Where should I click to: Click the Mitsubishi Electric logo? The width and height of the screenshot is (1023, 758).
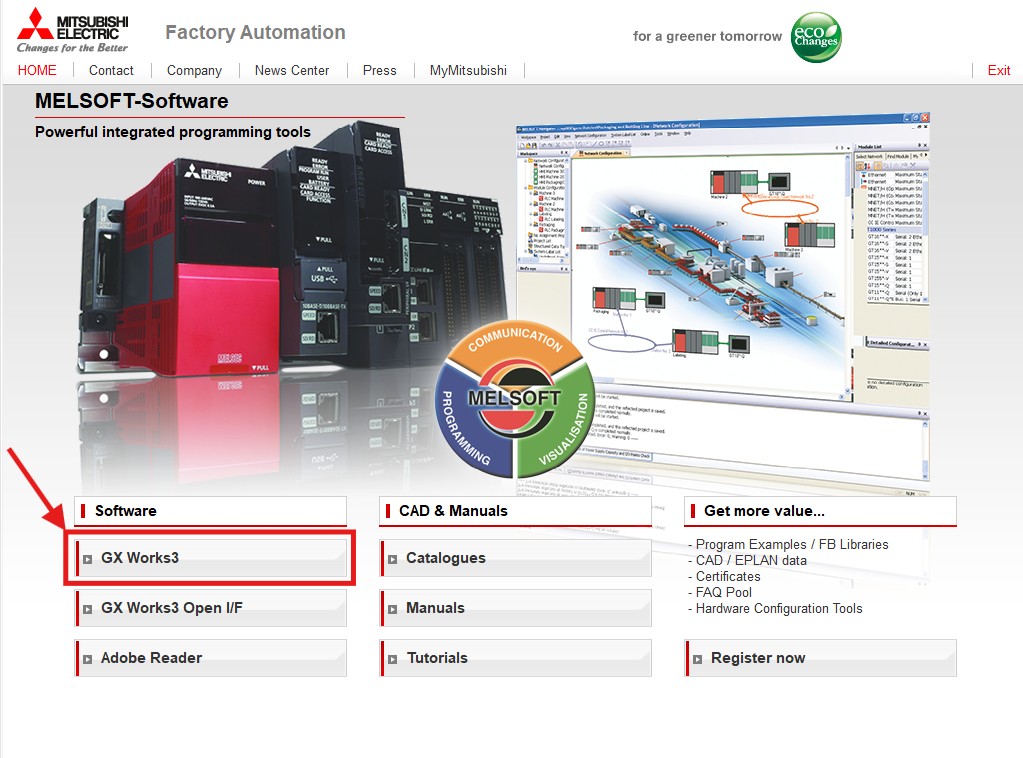pos(72,31)
